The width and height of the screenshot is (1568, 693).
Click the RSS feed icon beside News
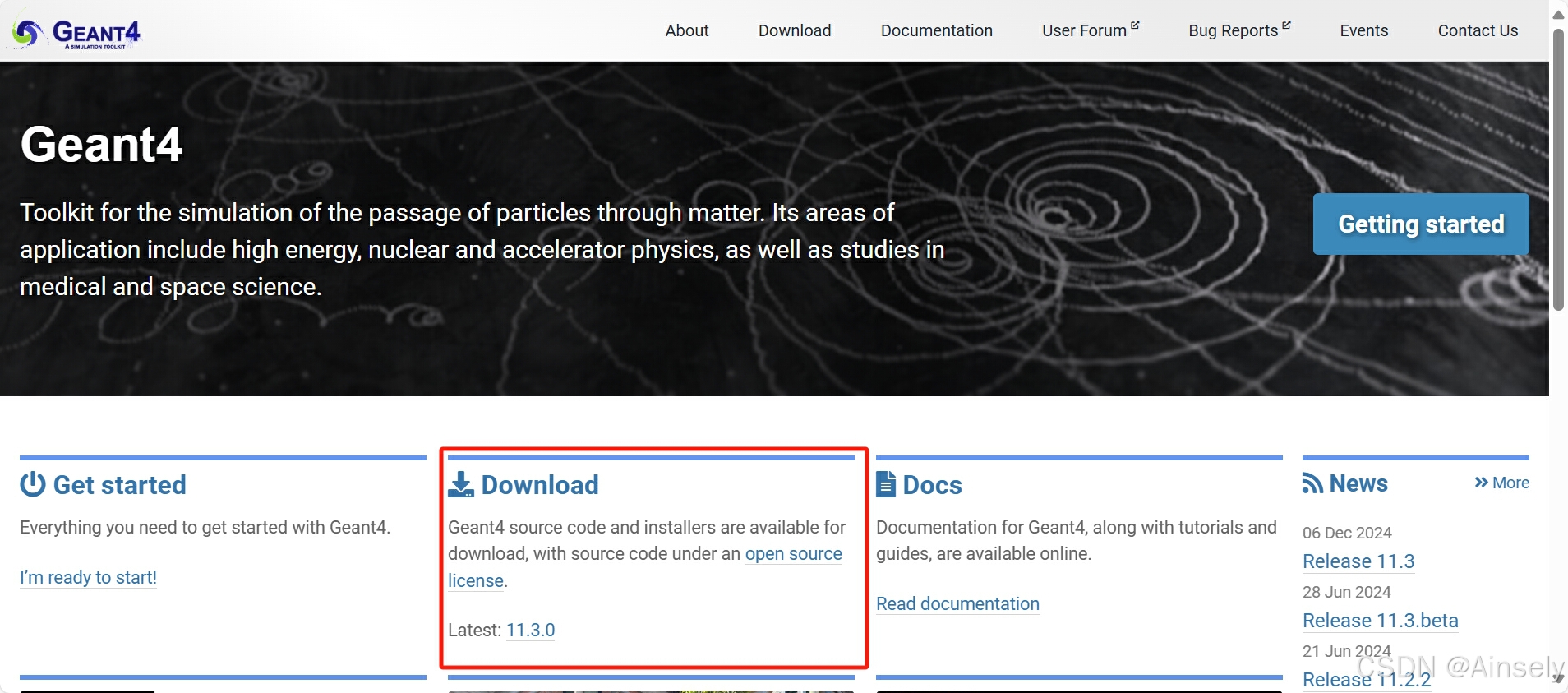pos(1312,483)
